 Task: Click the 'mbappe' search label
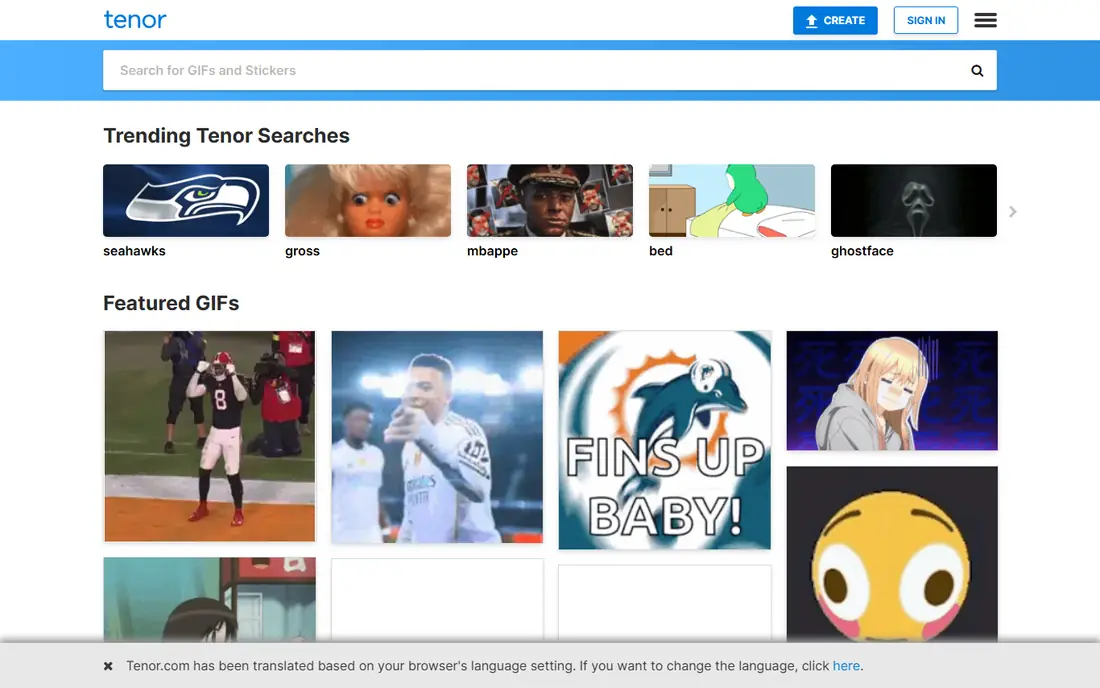[x=492, y=251]
